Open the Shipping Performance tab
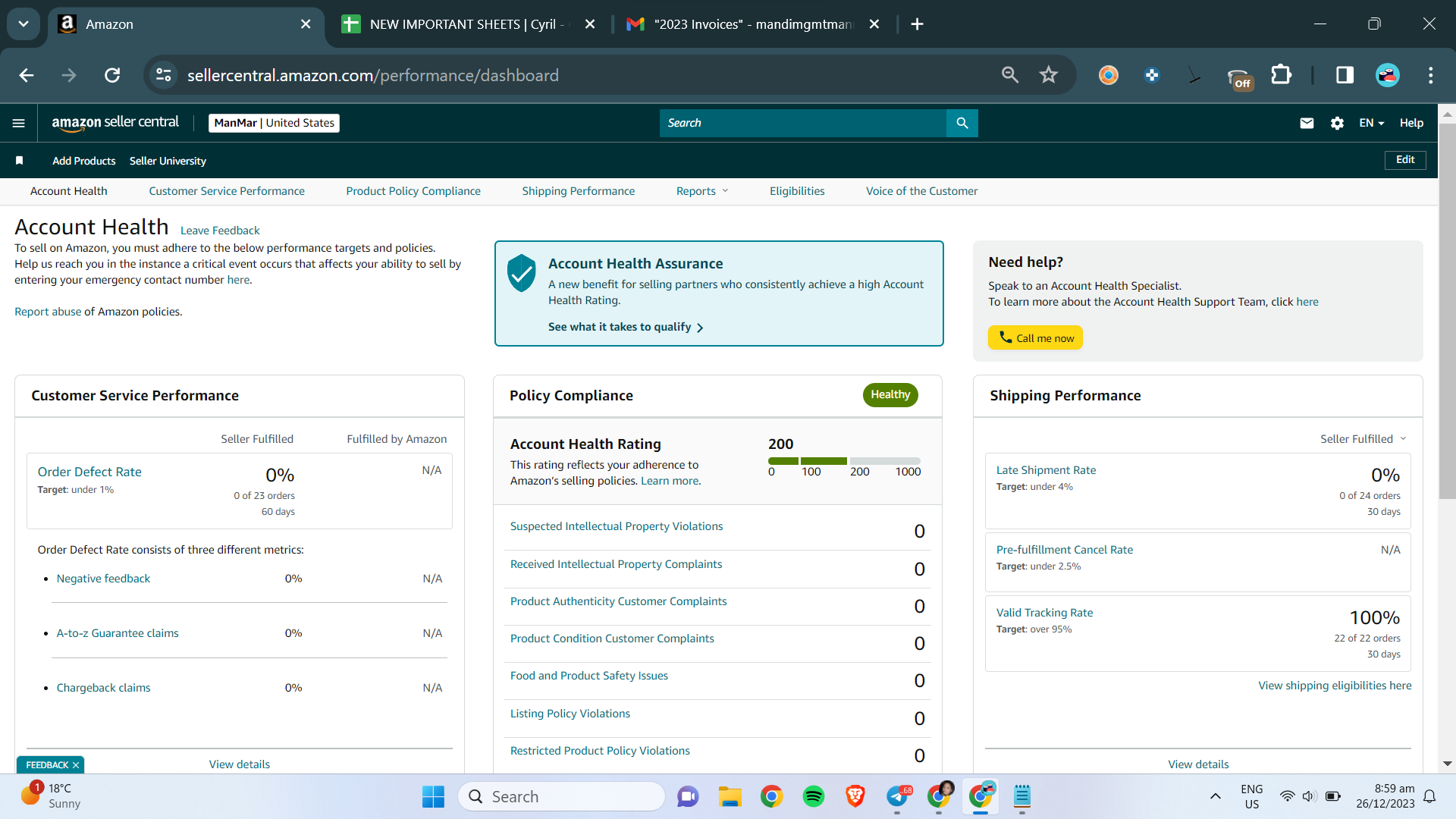Screen dimensions: 1456x819 click(x=579, y=191)
